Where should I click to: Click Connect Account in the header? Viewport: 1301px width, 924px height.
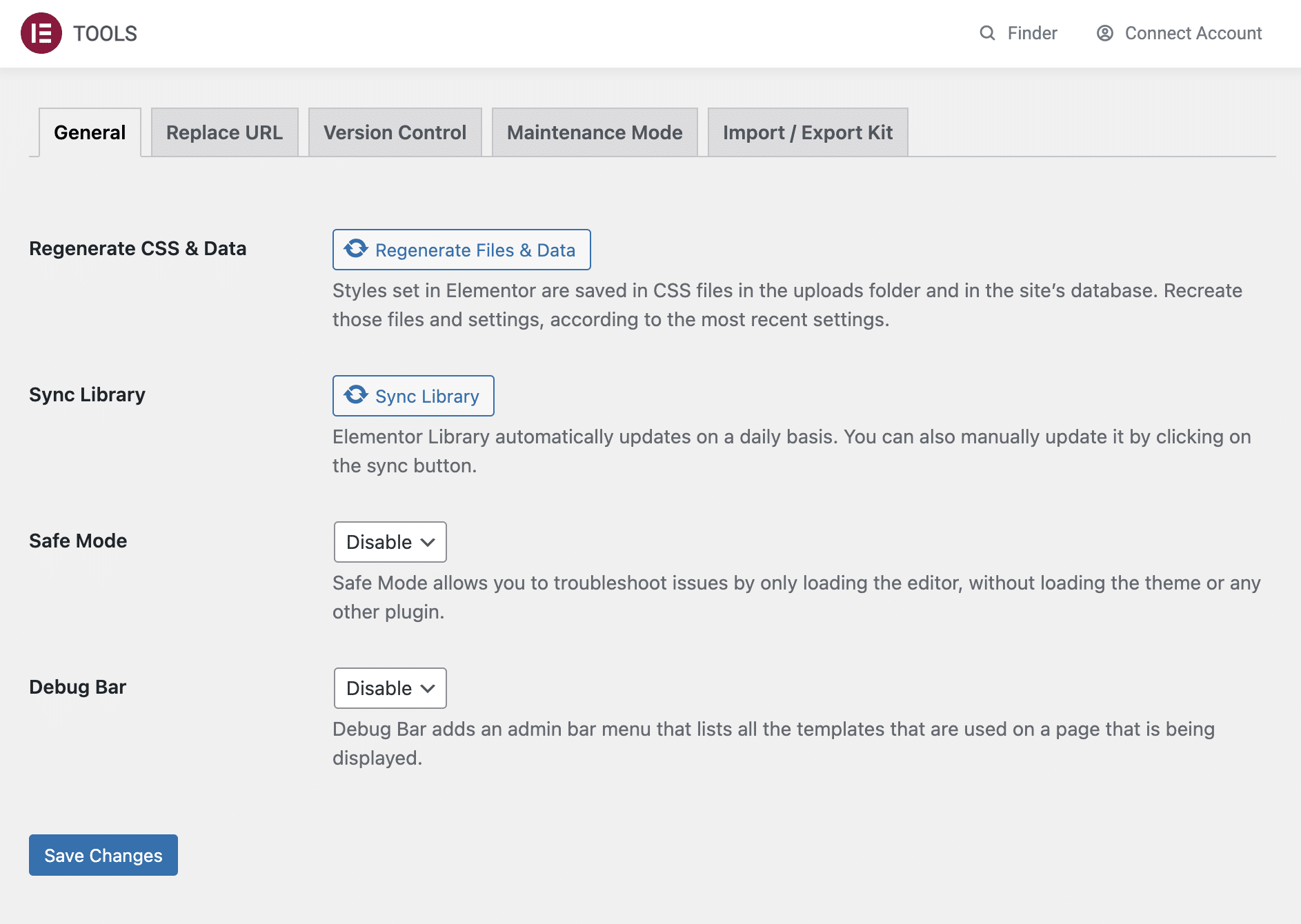click(1193, 32)
